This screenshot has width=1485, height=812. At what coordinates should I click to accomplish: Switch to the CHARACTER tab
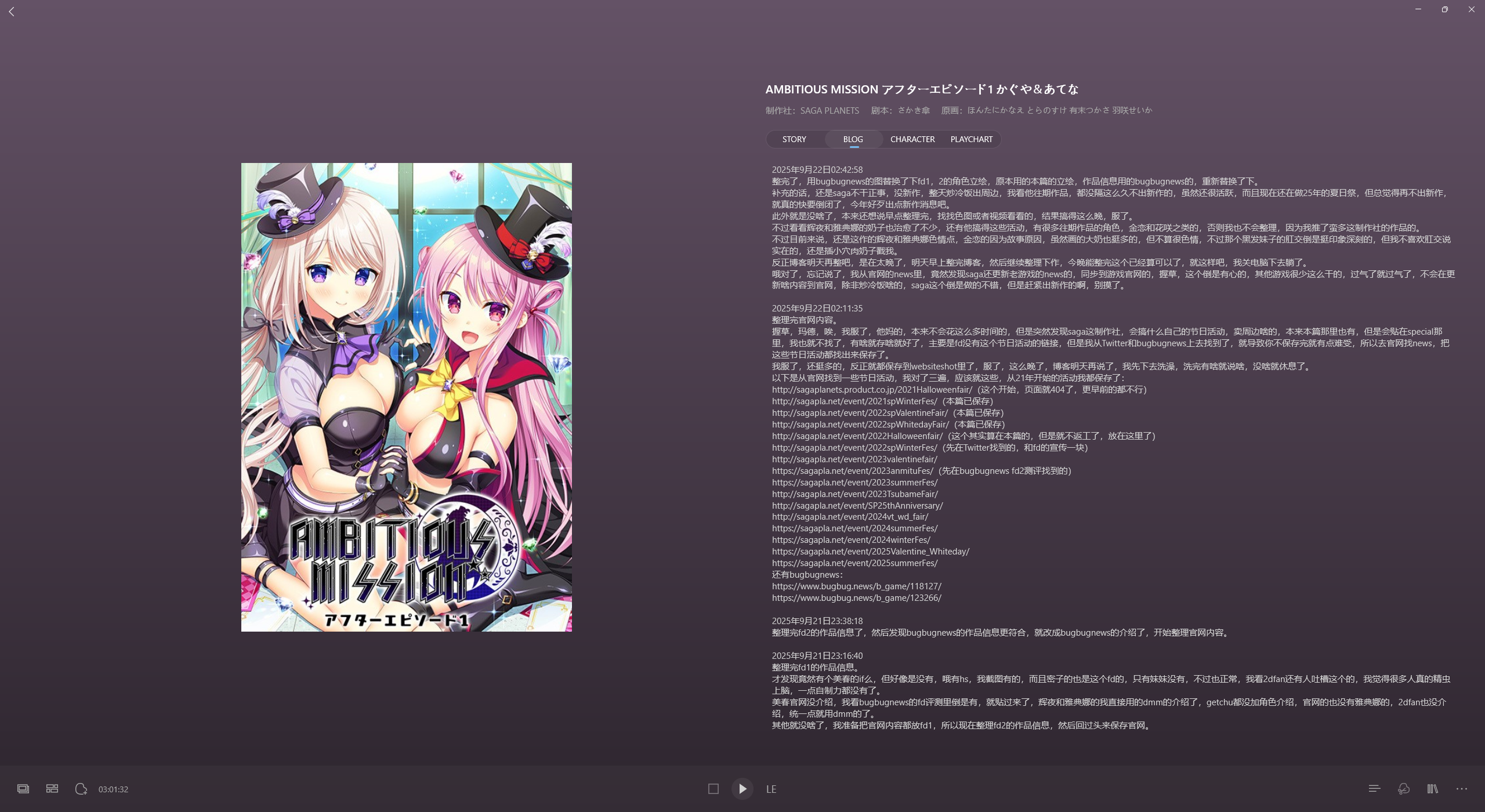[912, 139]
